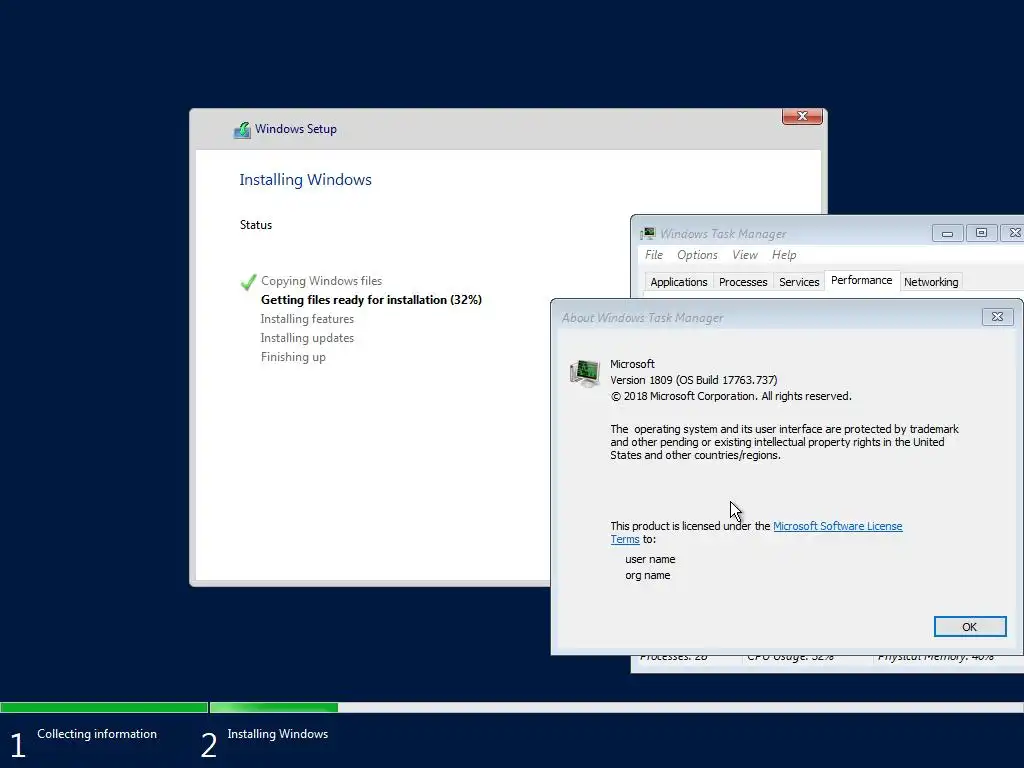1024x768 pixels.
Task: Open the Microsoft Software License Terms link
Action: click(837, 526)
